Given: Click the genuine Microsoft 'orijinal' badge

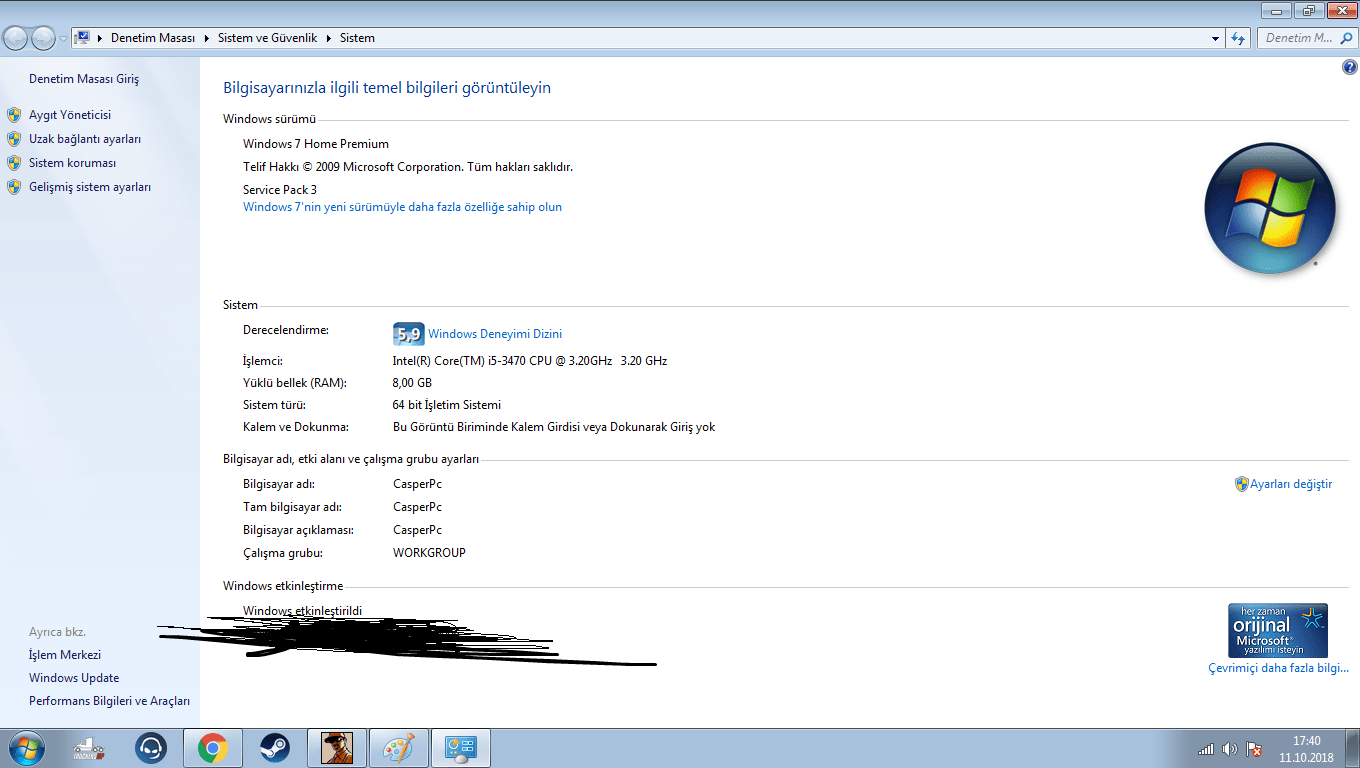Looking at the screenshot, I should tap(1278, 630).
